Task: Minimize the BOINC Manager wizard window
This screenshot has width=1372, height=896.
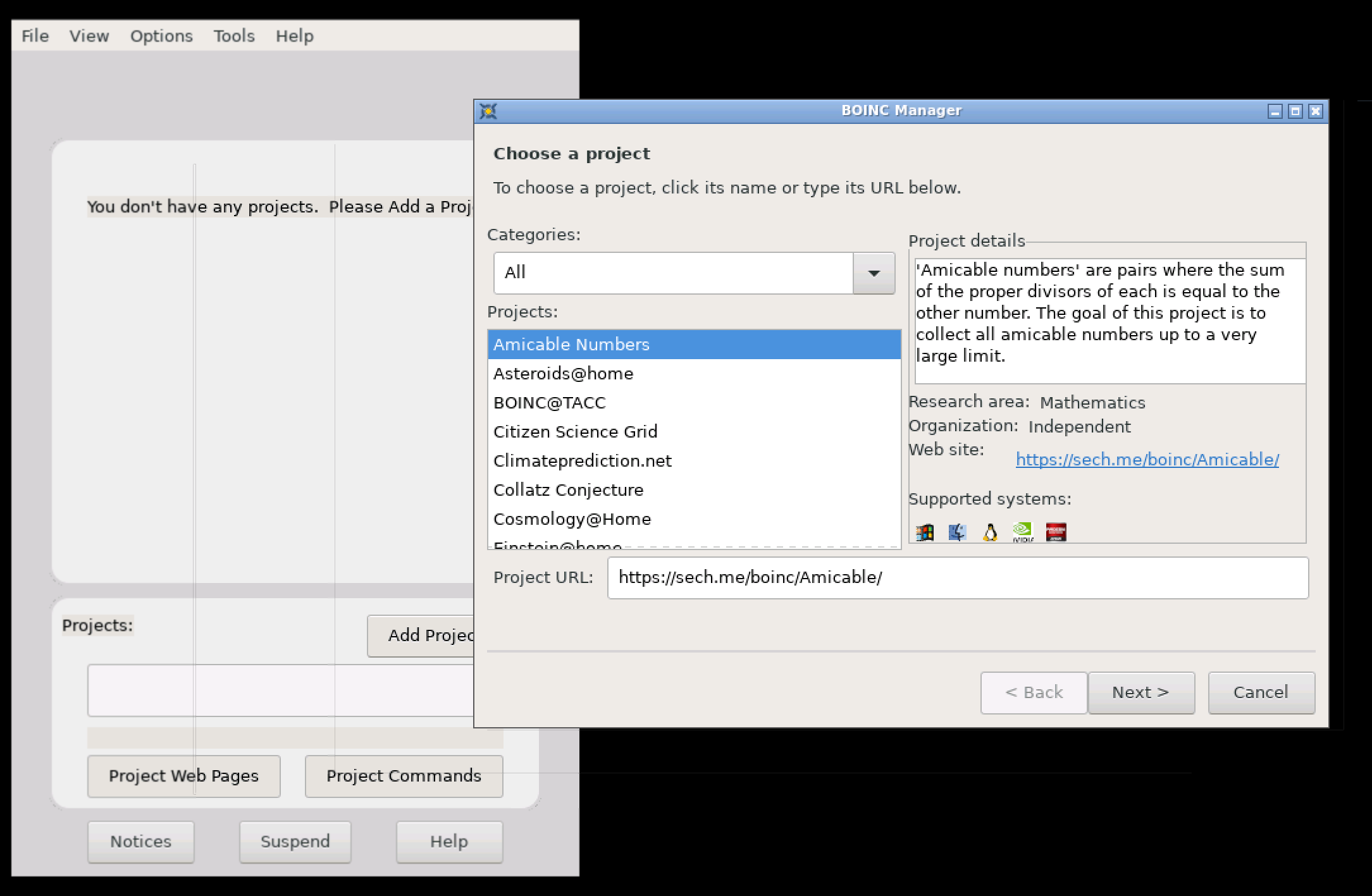Action: tap(1275, 111)
